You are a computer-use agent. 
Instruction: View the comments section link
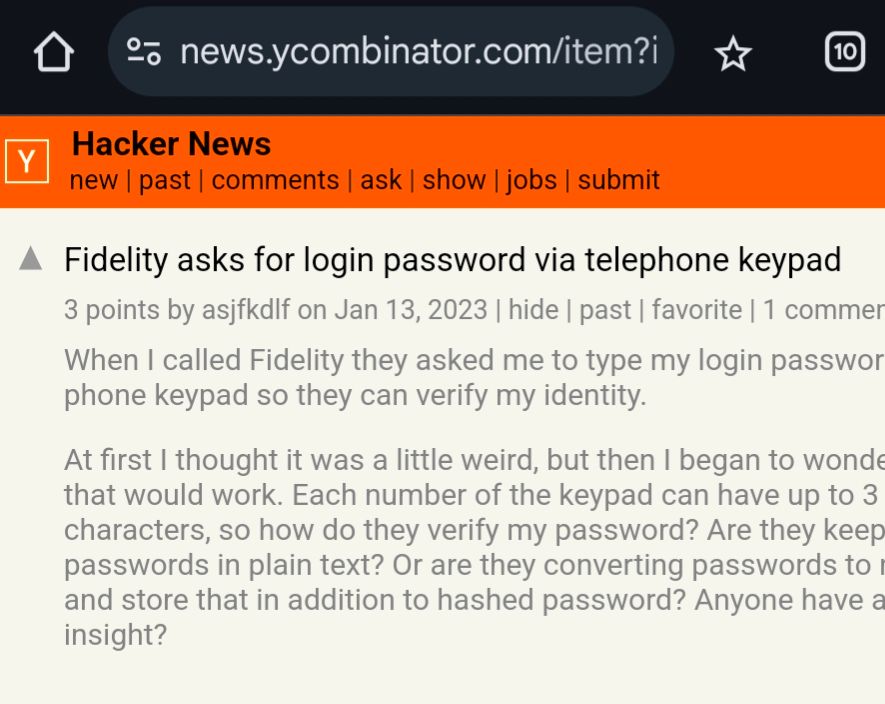[275, 180]
